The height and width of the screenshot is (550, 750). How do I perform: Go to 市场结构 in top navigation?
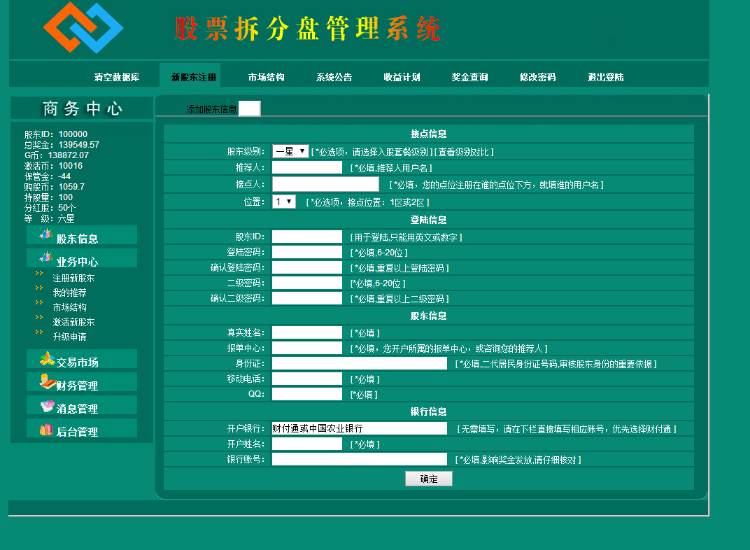(266, 77)
